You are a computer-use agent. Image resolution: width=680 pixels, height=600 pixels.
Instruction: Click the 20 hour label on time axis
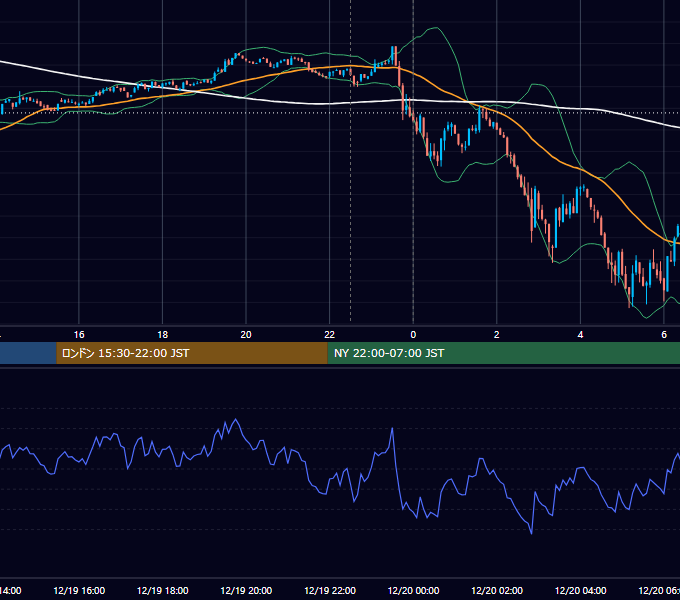(246, 335)
